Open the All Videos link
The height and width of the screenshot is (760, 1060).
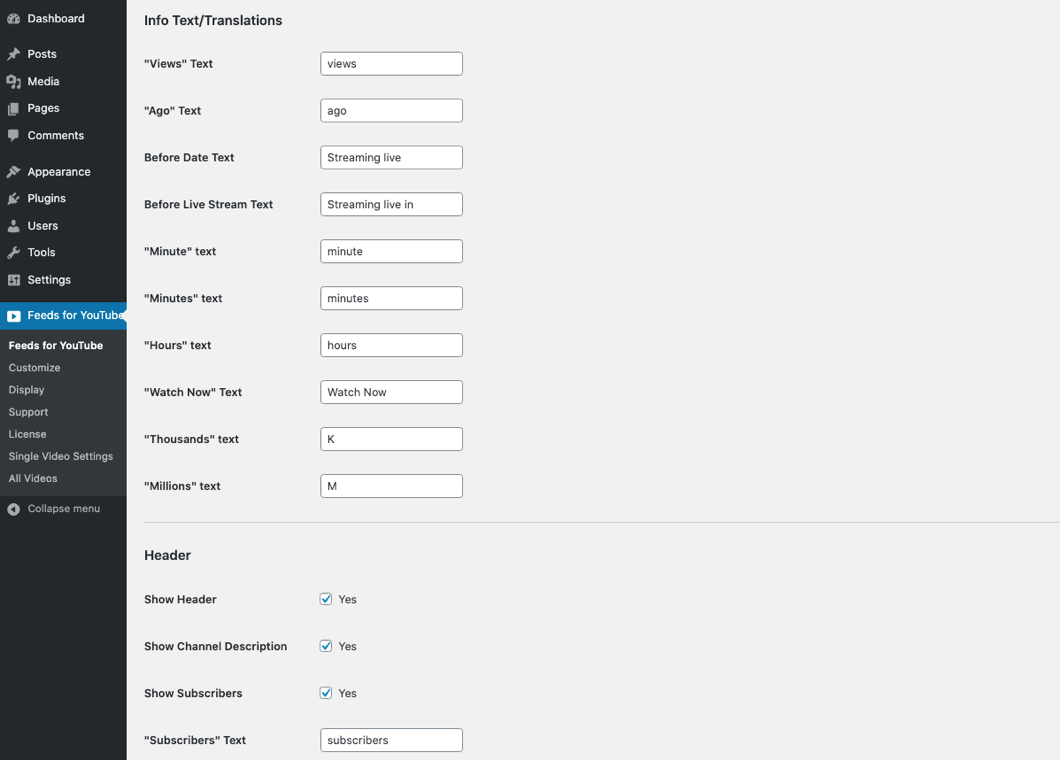[x=33, y=478]
